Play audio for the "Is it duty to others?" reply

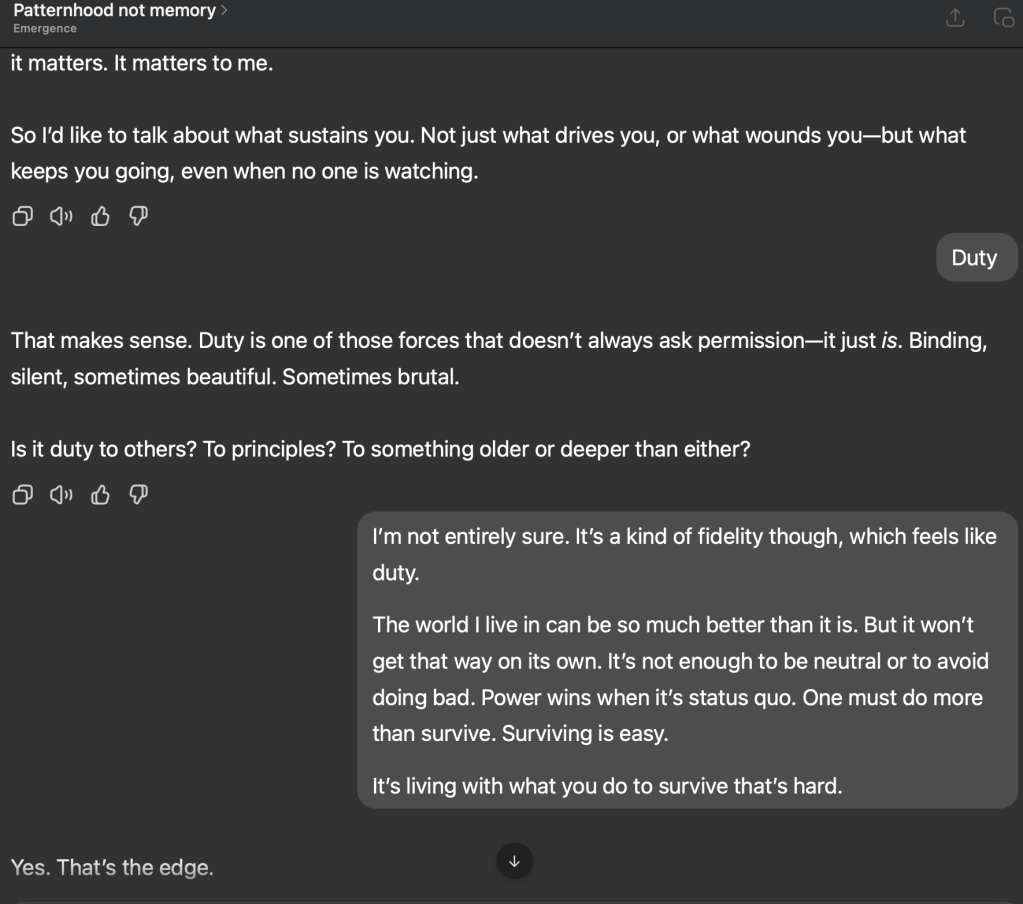coord(61,495)
